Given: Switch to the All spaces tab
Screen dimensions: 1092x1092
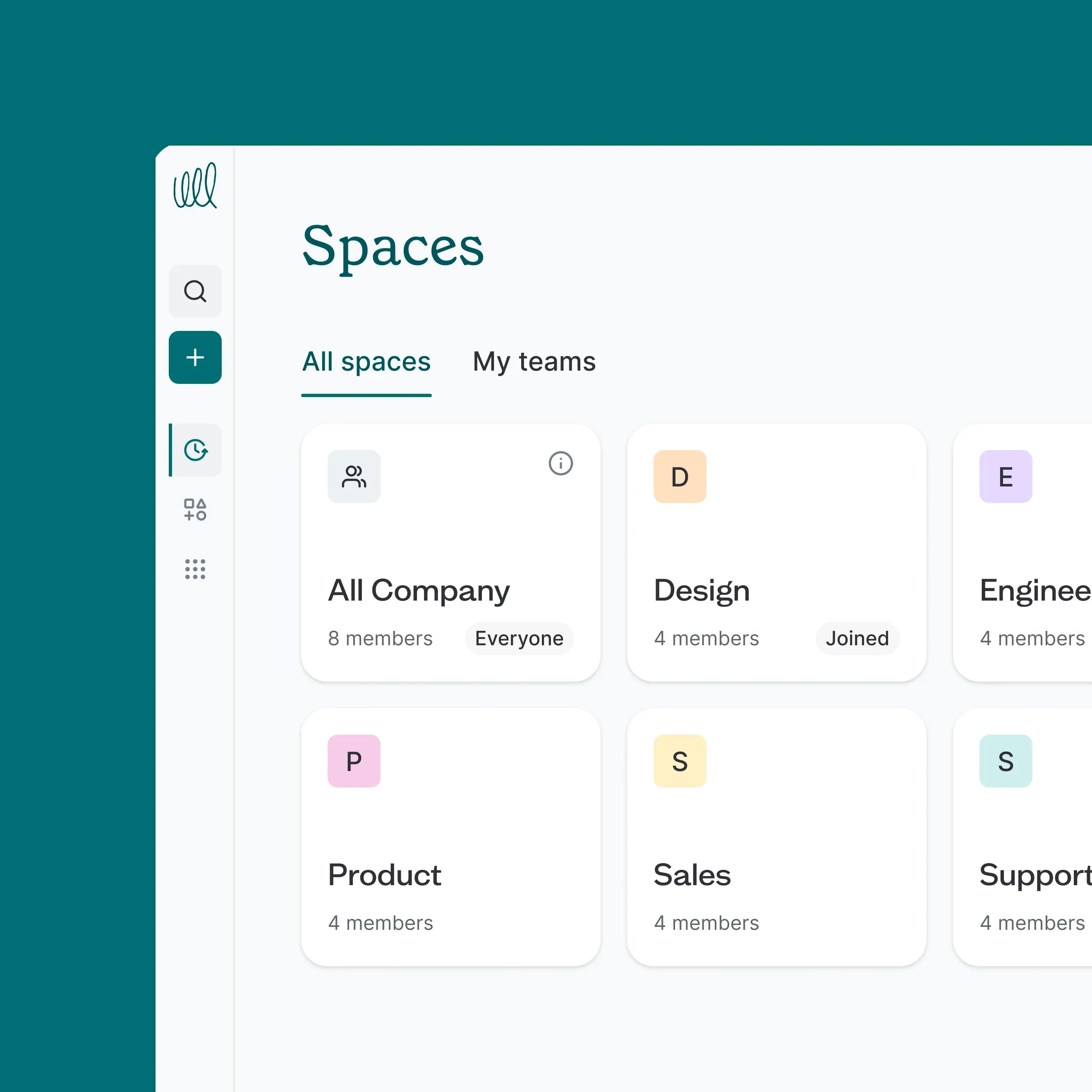Looking at the screenshot, I should 366,362.
